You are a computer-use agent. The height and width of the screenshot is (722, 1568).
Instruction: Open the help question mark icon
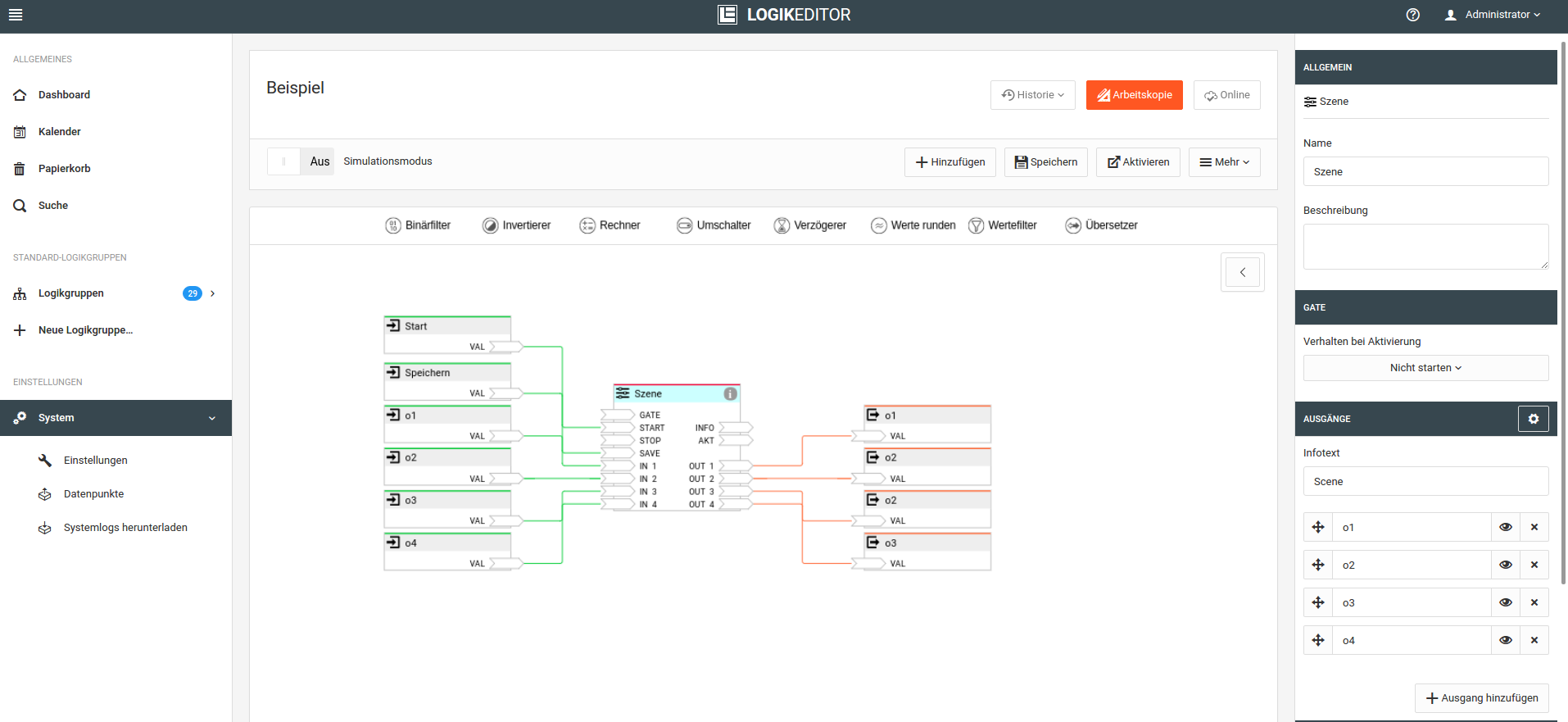click(x=1413, y=15)
